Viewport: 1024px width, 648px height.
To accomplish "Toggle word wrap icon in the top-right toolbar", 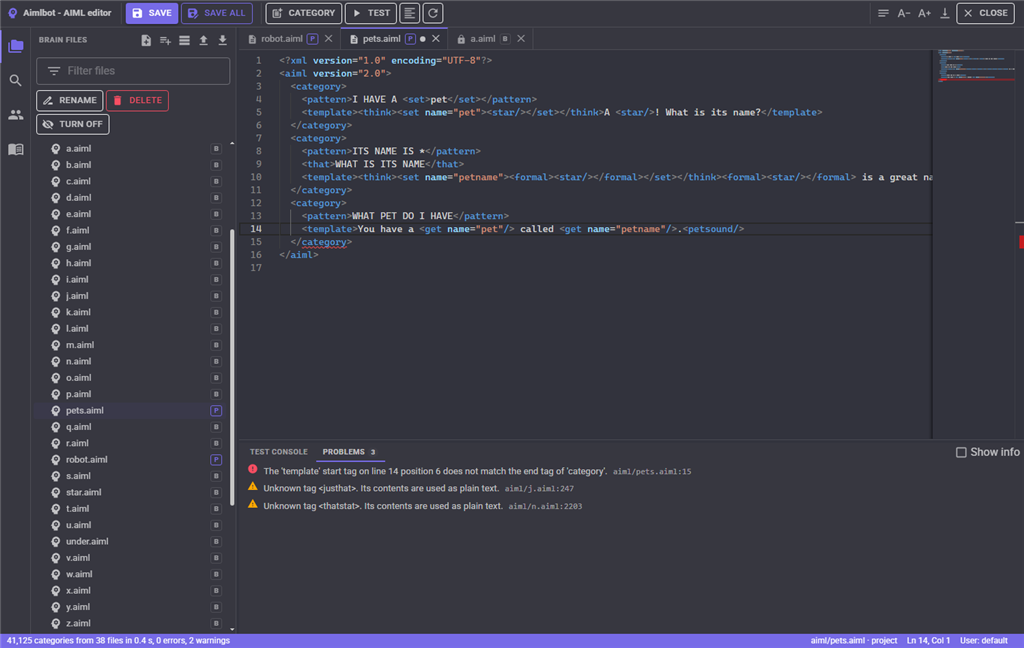I will [x=883, y=13].
